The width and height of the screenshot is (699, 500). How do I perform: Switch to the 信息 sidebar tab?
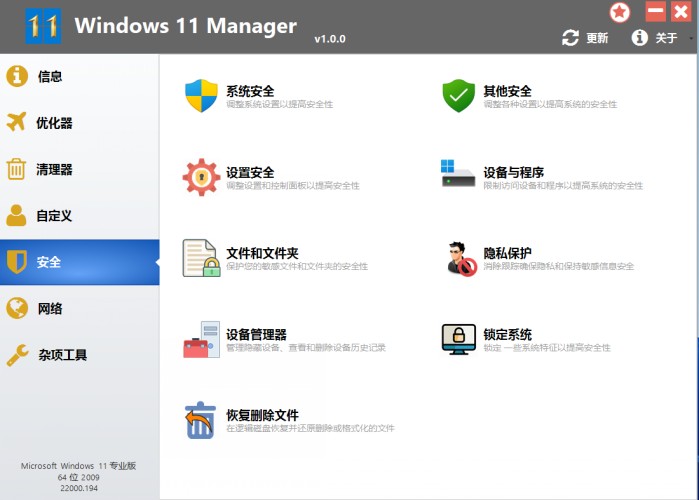pyautogui.click(x=50, y=76)
